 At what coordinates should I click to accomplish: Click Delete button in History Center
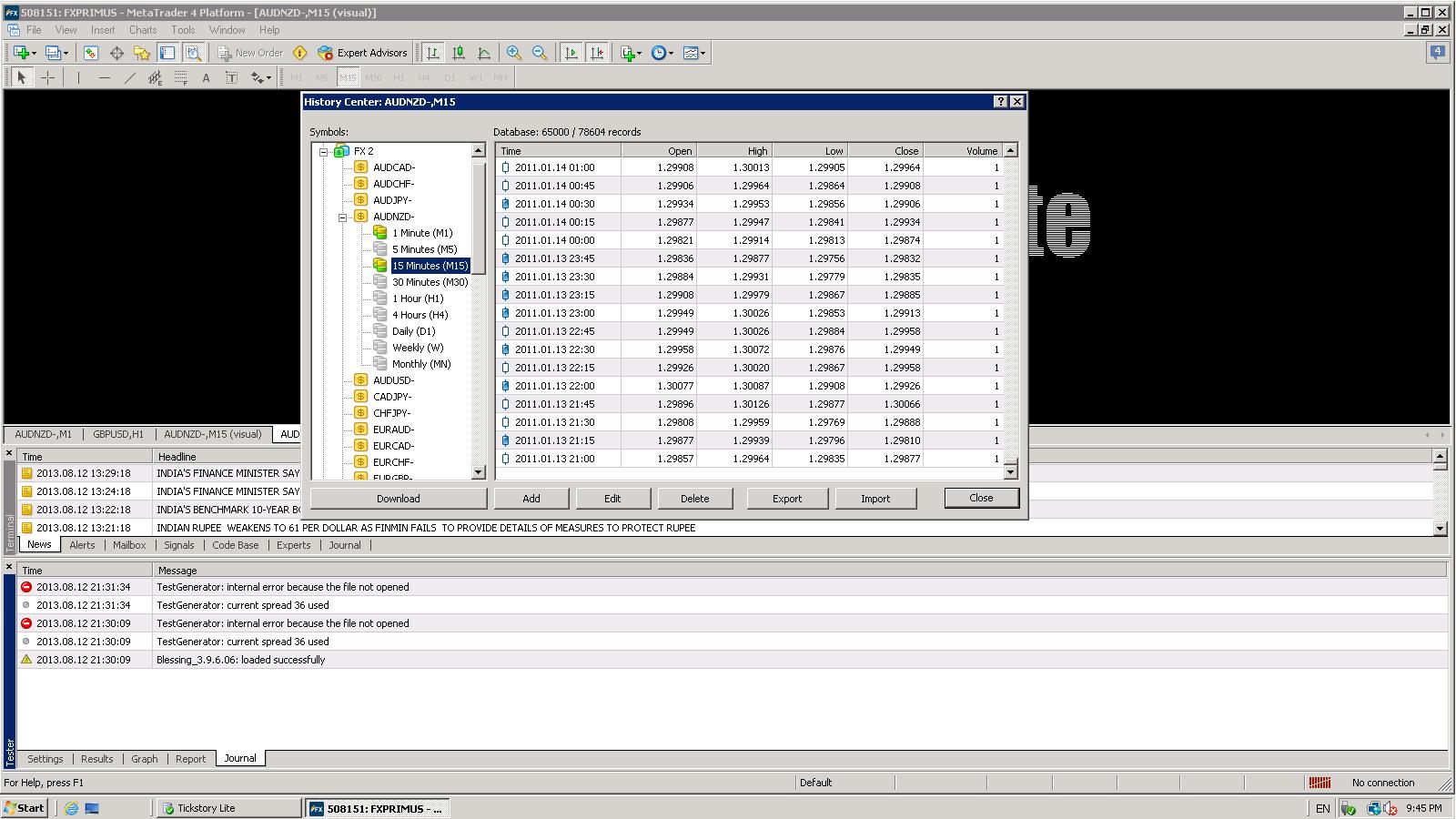coord(694,499)
